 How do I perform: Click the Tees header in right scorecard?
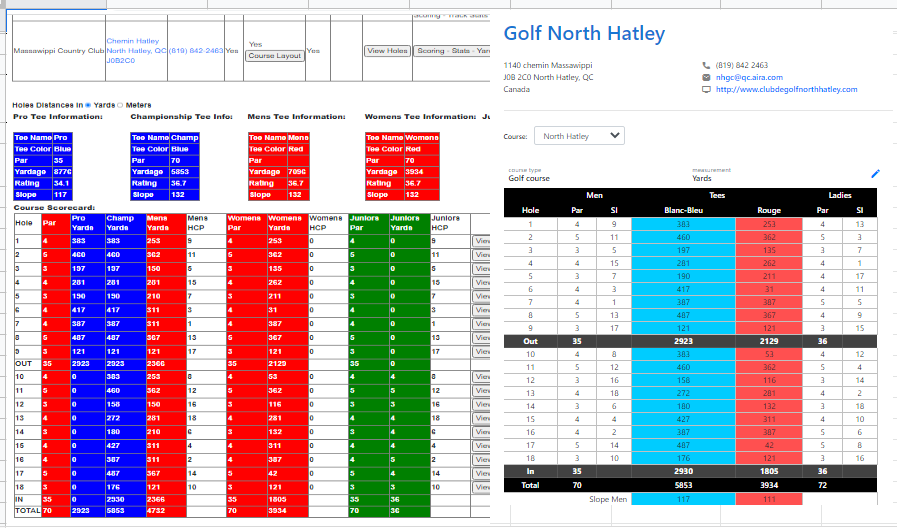click(x=717, y=196)
